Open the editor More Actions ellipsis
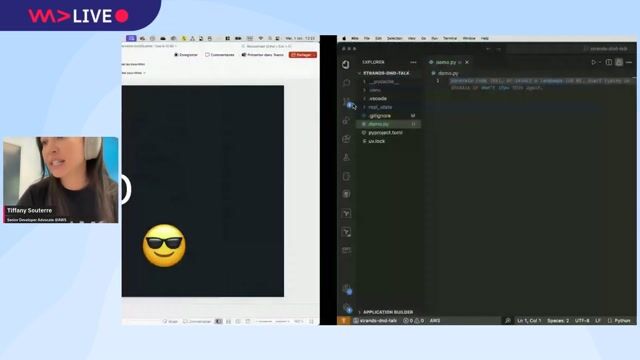This screenshot has height=360, width=640. pos(629,62)
